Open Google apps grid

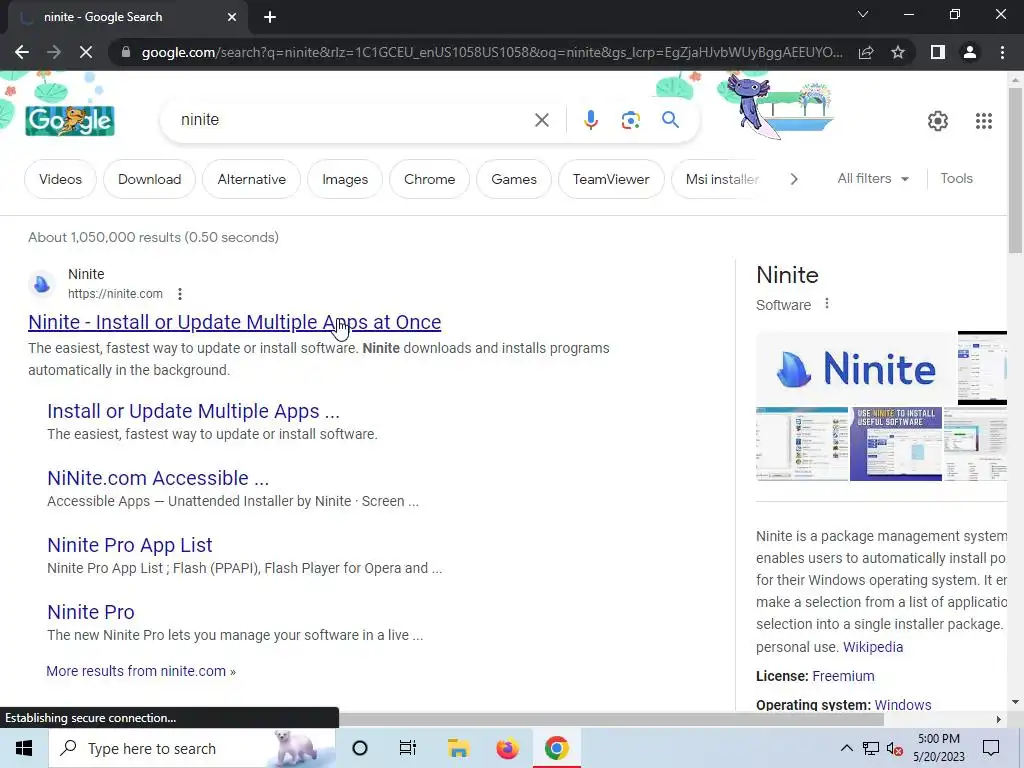coord(984,121)
